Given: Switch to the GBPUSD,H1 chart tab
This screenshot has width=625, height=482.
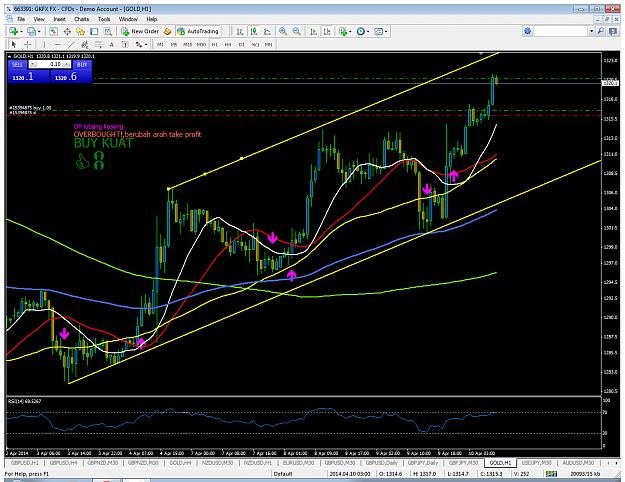Looking at the screenshot, I should click(25, 463).
